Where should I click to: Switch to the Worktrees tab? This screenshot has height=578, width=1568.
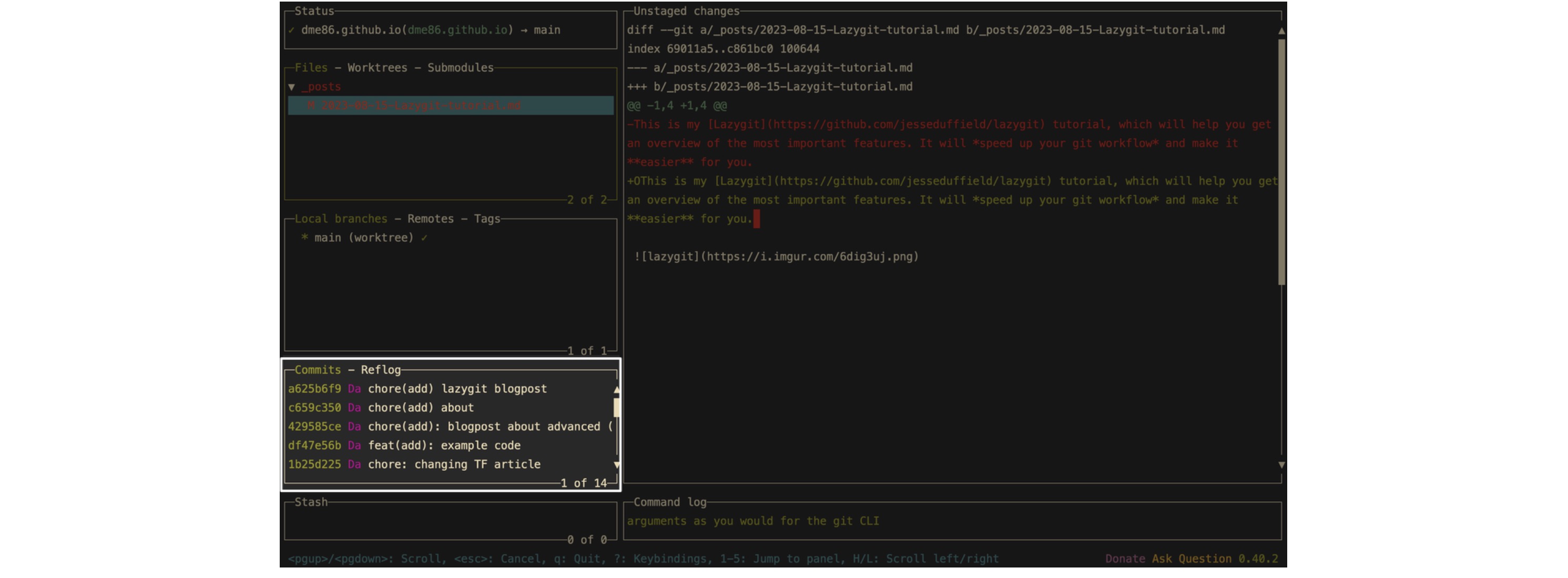coord(377,68)
